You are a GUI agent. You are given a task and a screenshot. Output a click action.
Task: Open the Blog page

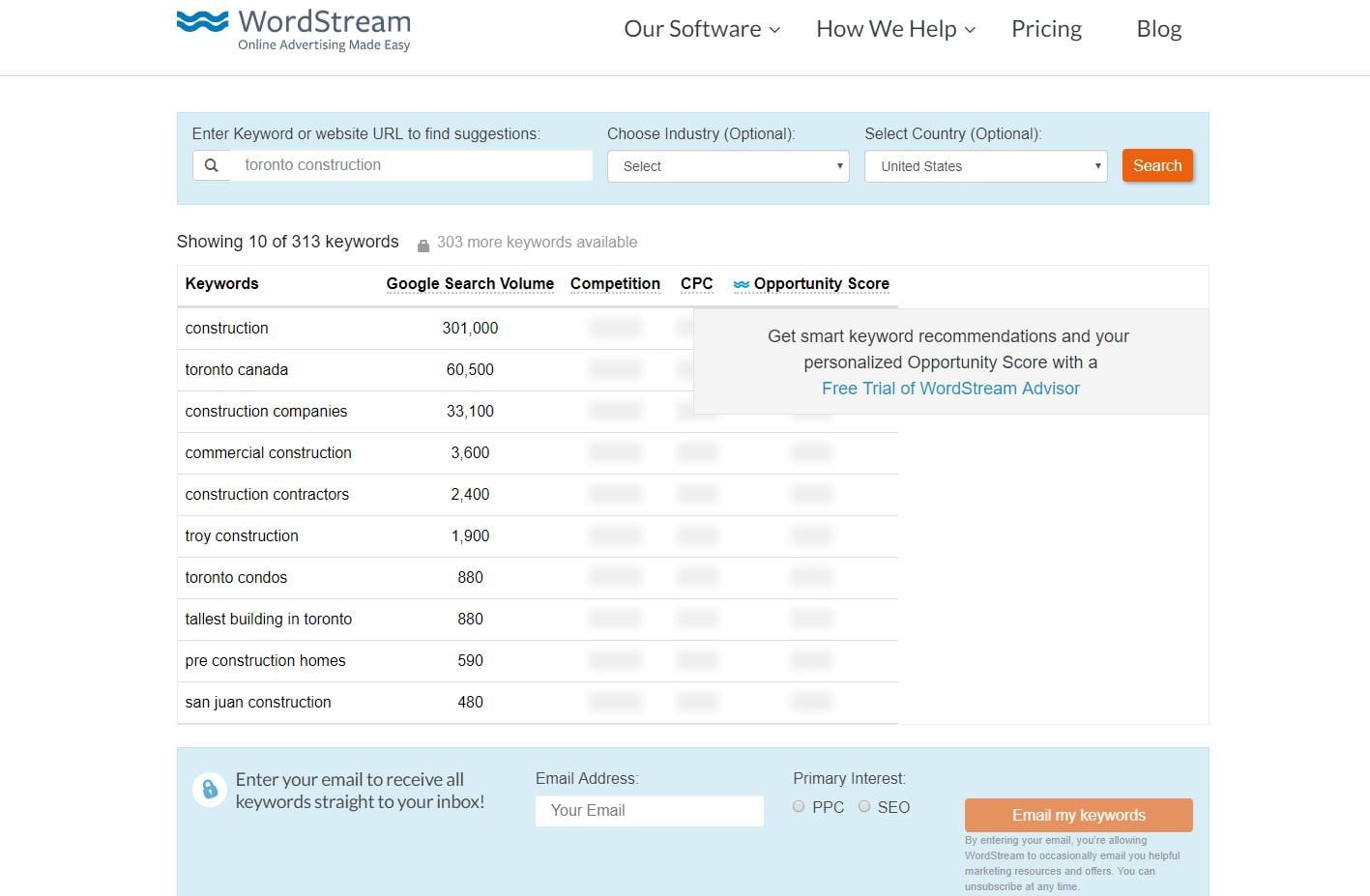(x=1159, y=29)
